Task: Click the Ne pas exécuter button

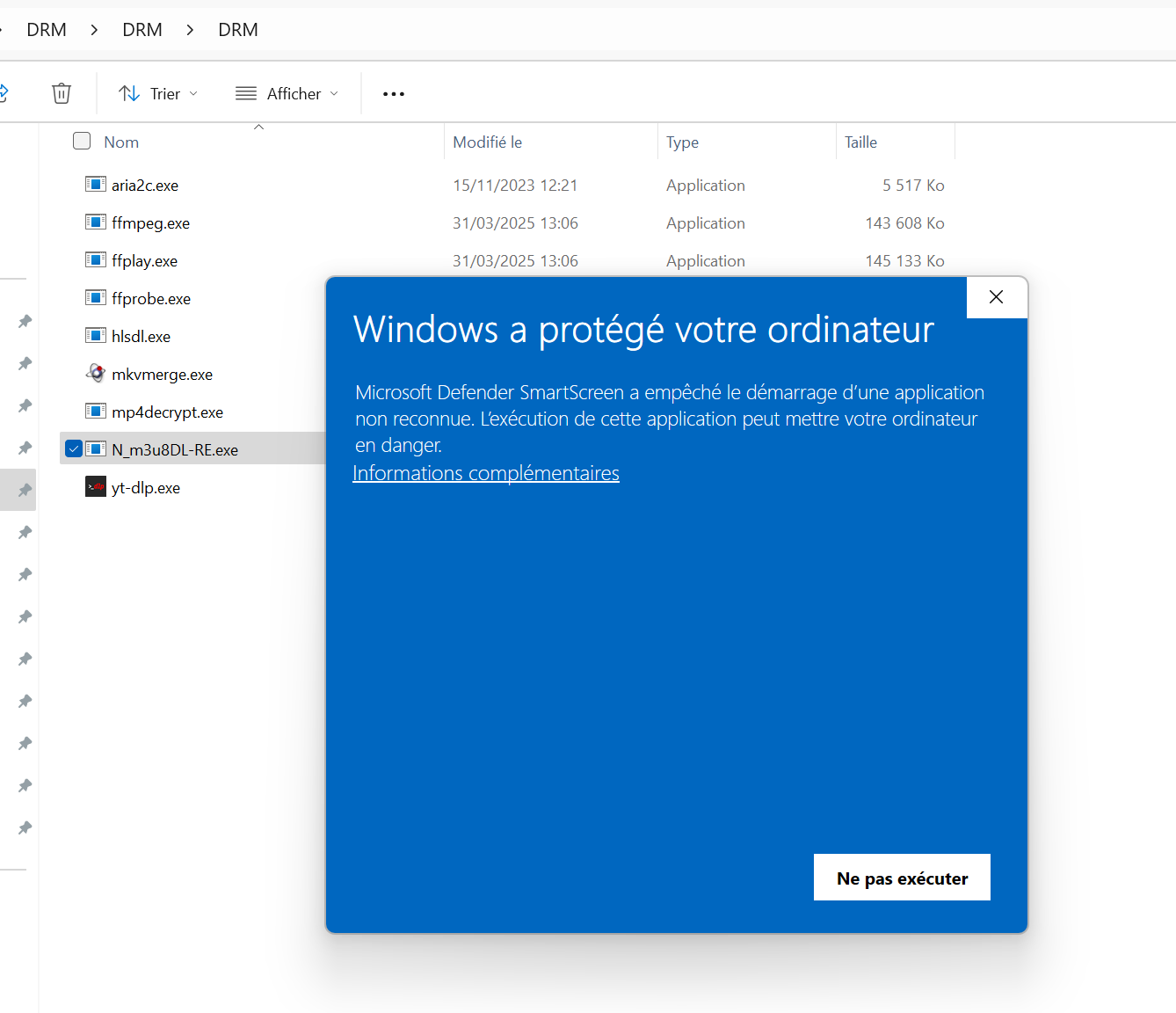Action: (x=902, y=878)
